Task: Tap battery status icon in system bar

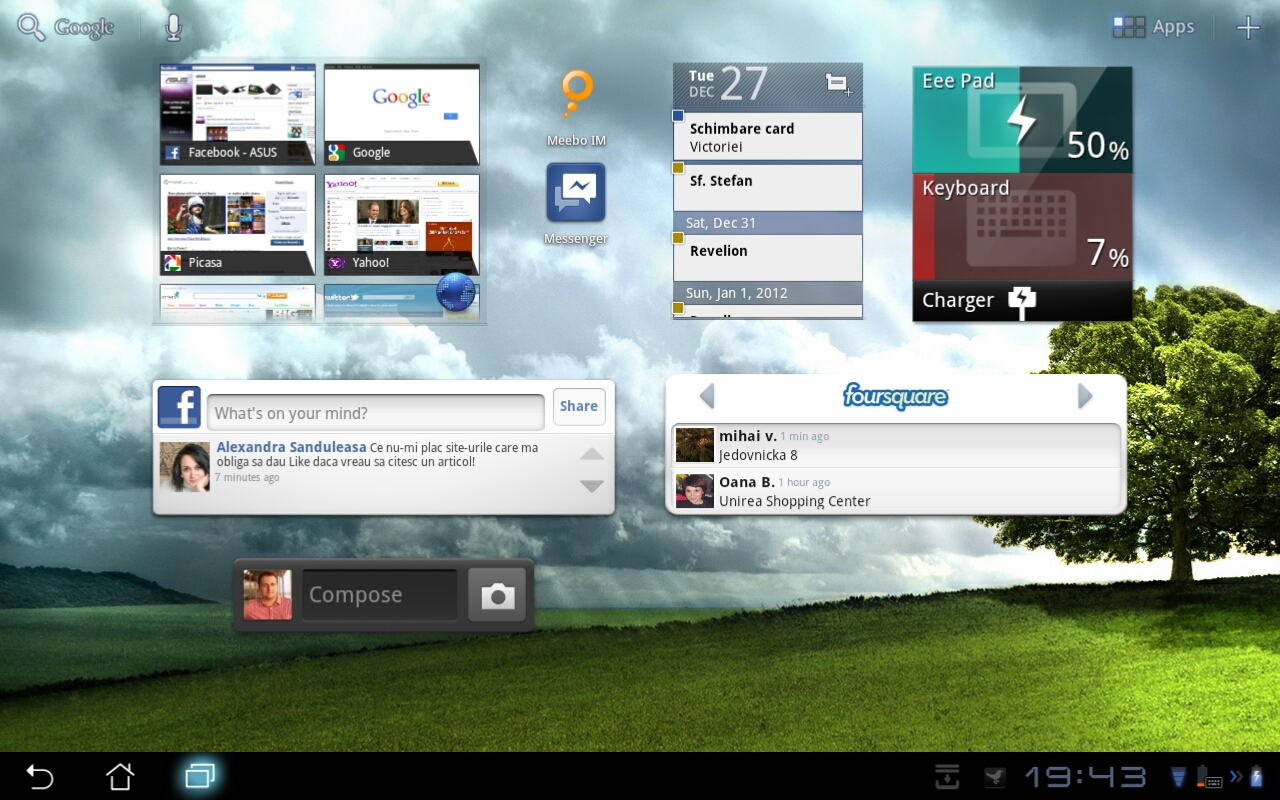Action: (x=1258, y=777)
